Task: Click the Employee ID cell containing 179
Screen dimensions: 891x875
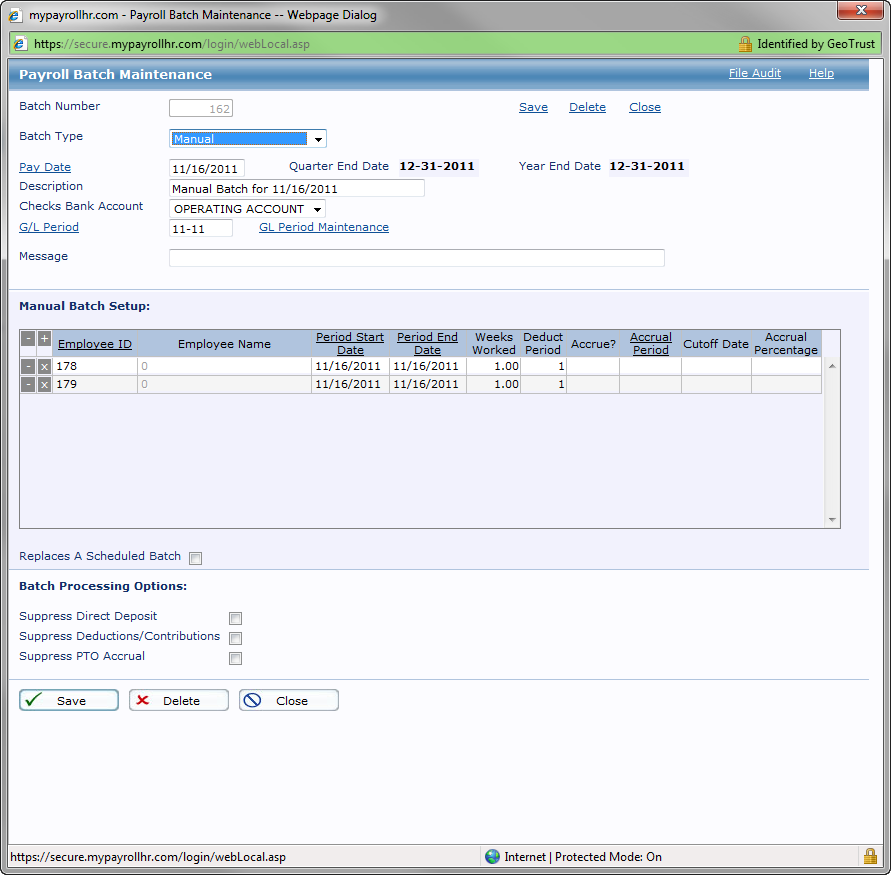Action: point(95,385)
